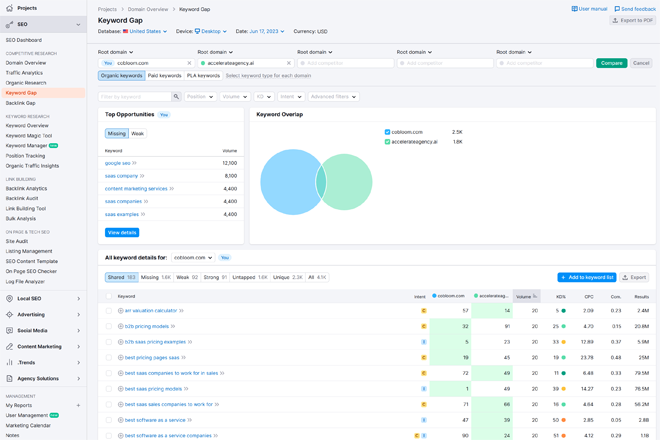Open the cobloom.com keyword details domain dropdown
Viewport: 660px width, 440px height.
tap(193, 258)
